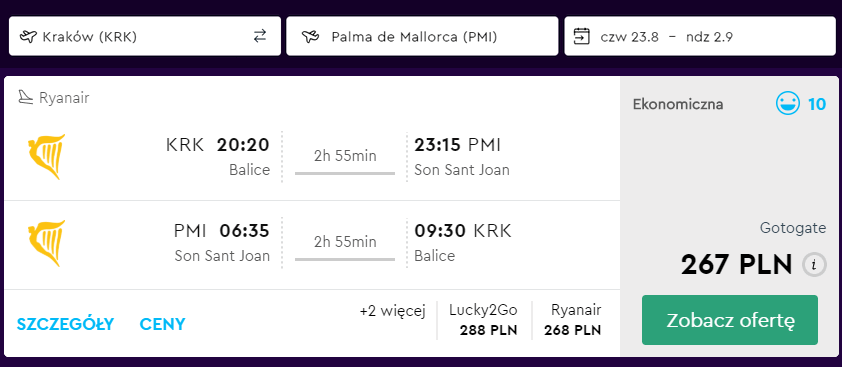842x367 pixels.
Task: Click the Palma de Mallorca destination field
Action: [x=422, y=36]
